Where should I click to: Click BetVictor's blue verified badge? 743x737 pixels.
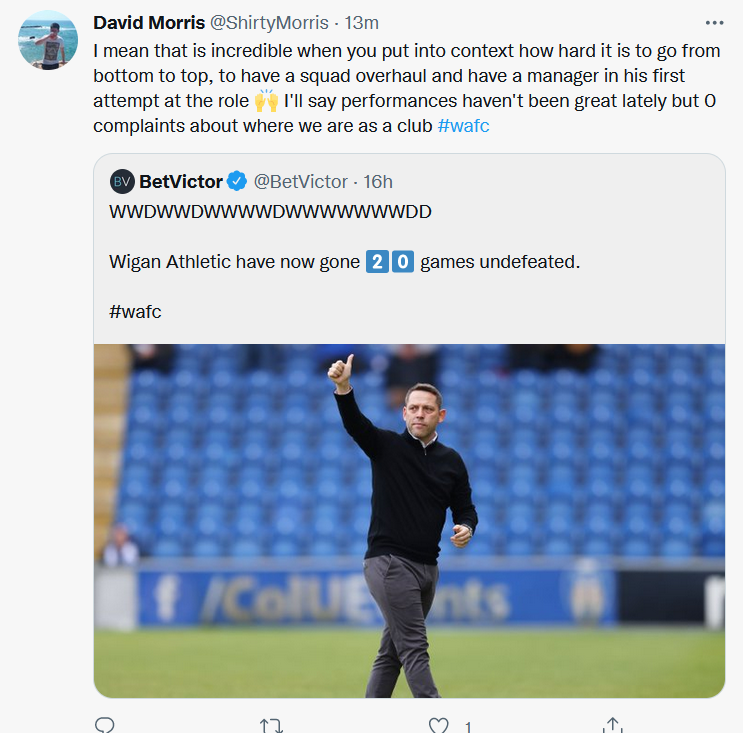coord(237,181)
